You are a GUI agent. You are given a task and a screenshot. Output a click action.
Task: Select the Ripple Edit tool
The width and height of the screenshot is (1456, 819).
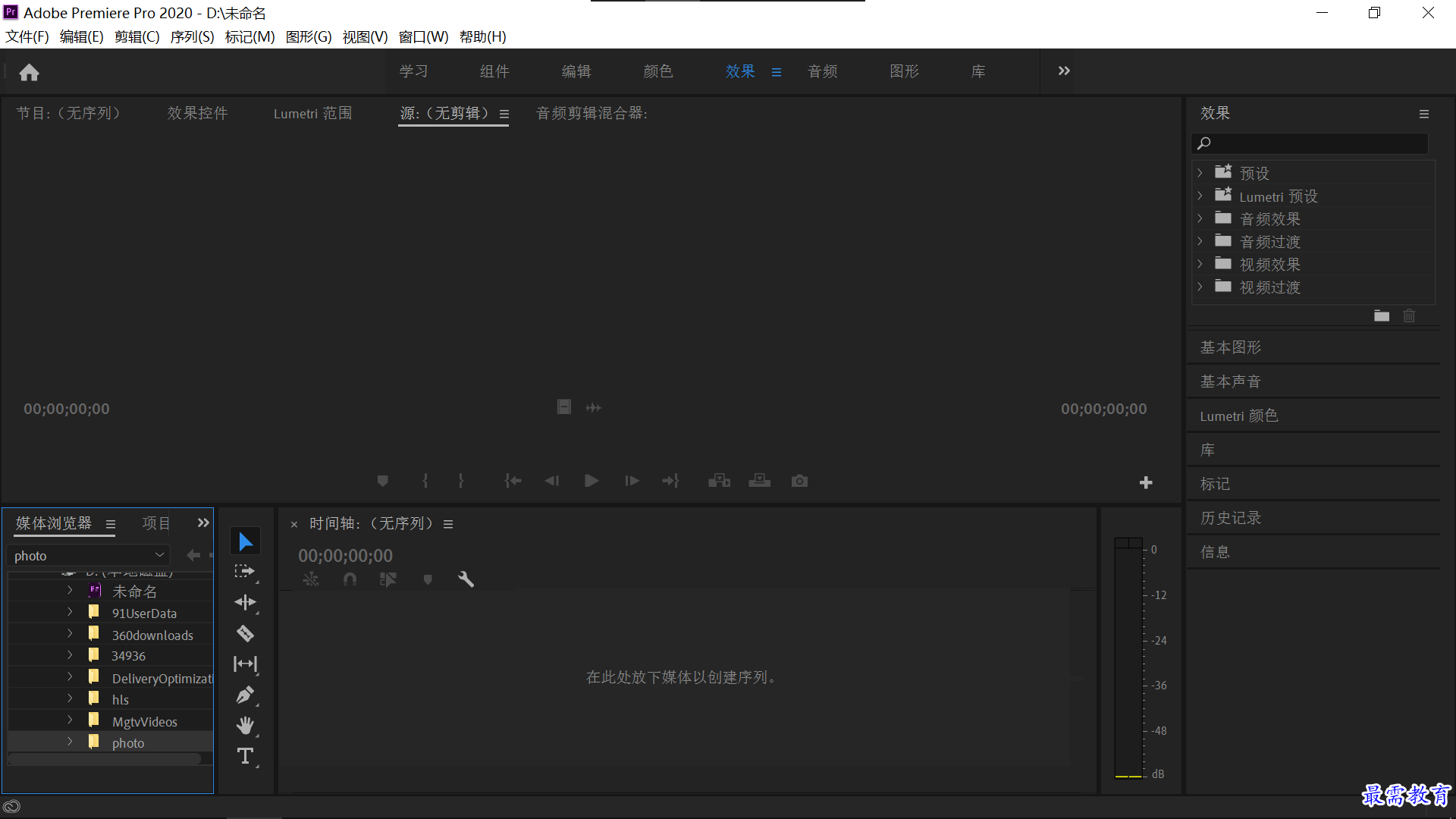click(245, 603)
